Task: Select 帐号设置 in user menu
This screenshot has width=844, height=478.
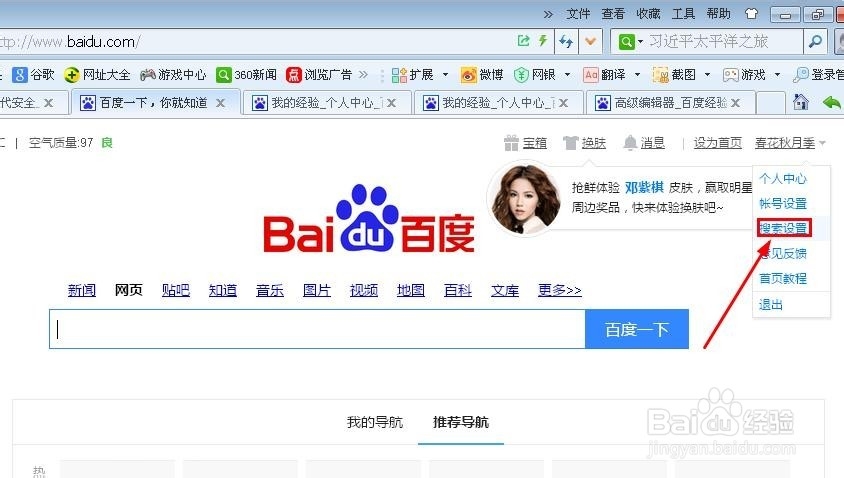Action: coord(783,203)
